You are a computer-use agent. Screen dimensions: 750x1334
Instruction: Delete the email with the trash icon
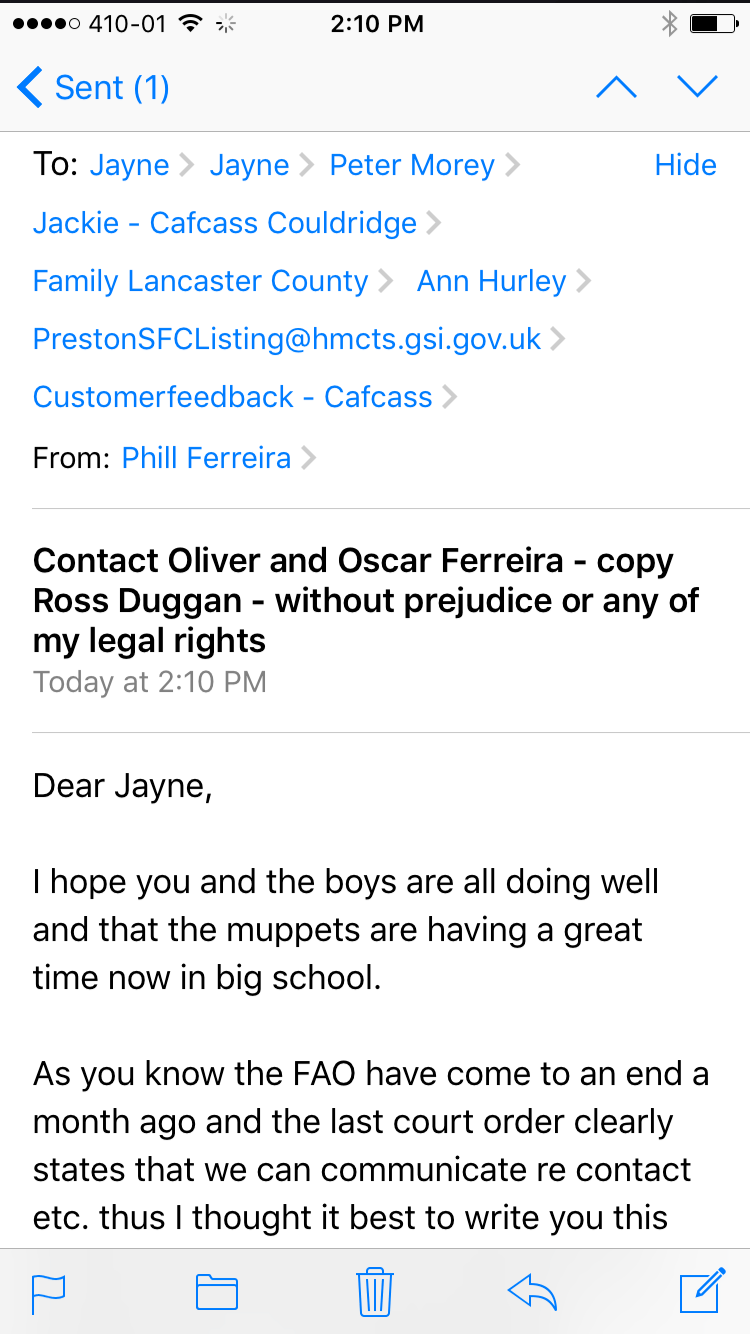click(375, 1292)
